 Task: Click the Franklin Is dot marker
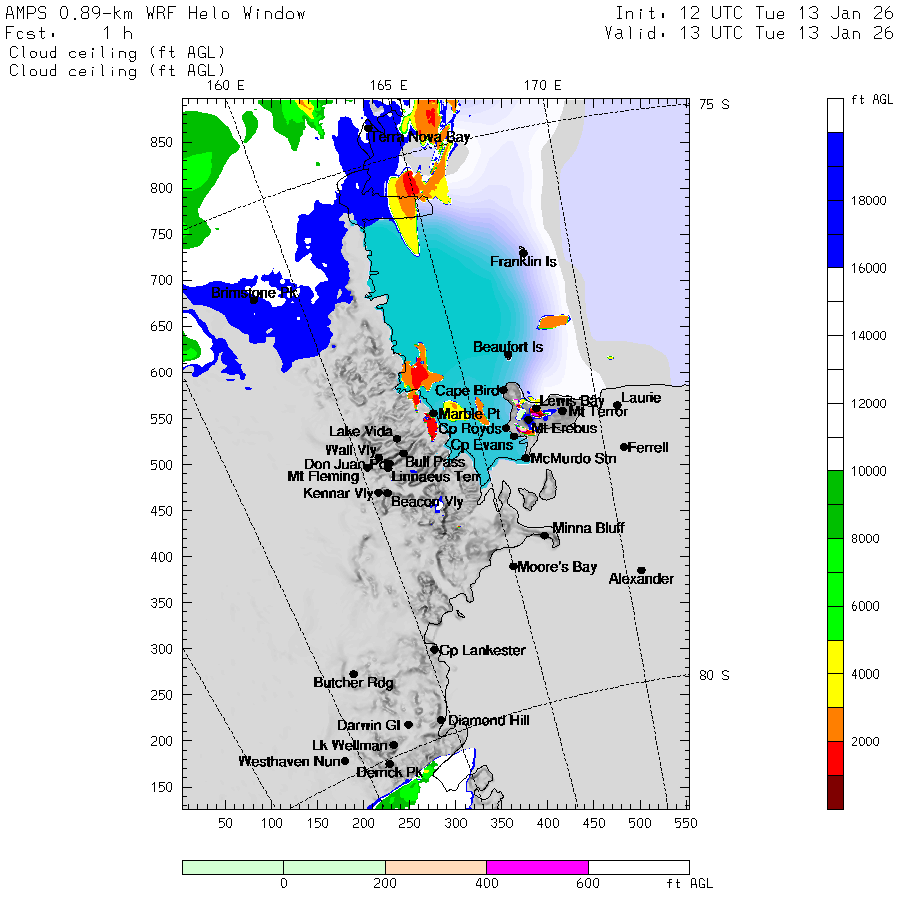pyautogui.click(x=523, y=253)
